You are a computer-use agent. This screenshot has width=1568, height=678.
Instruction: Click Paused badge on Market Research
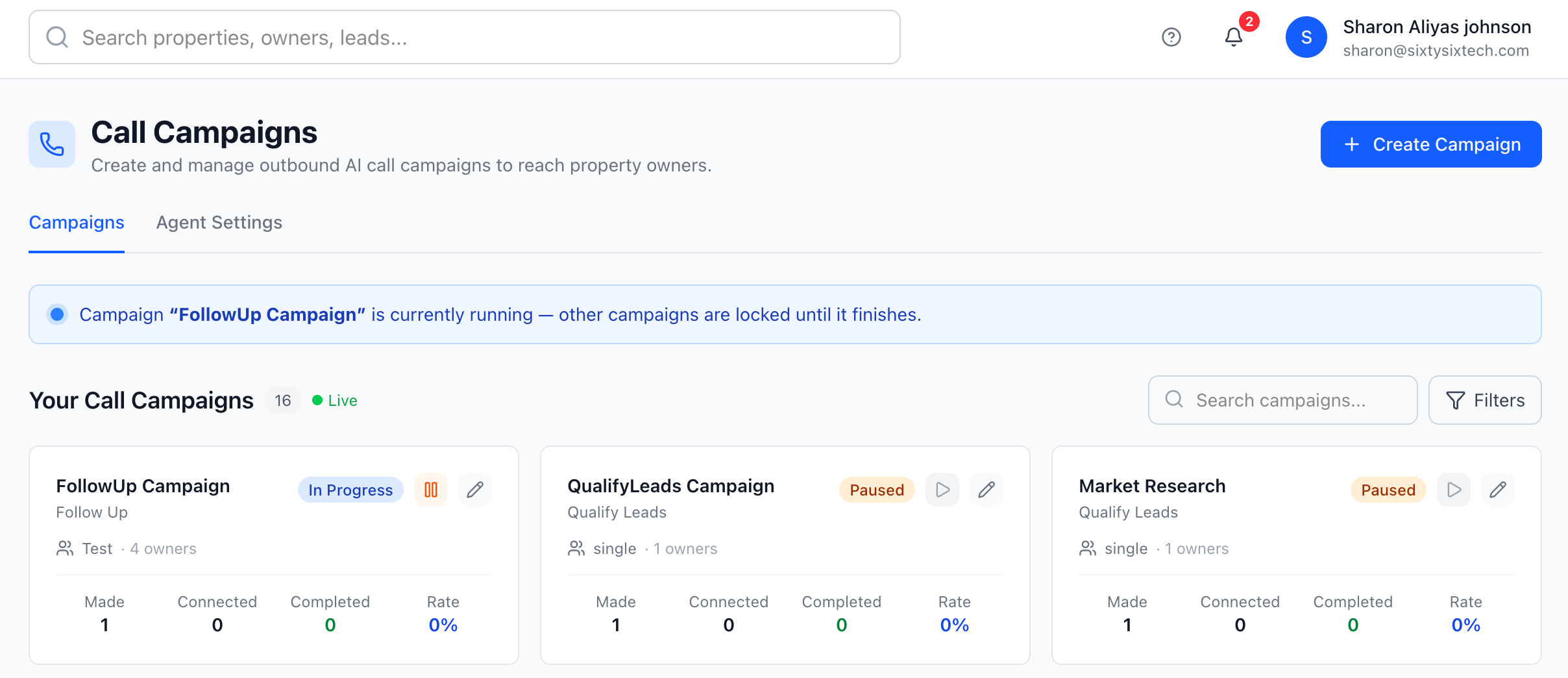(x=1388, y=490)
